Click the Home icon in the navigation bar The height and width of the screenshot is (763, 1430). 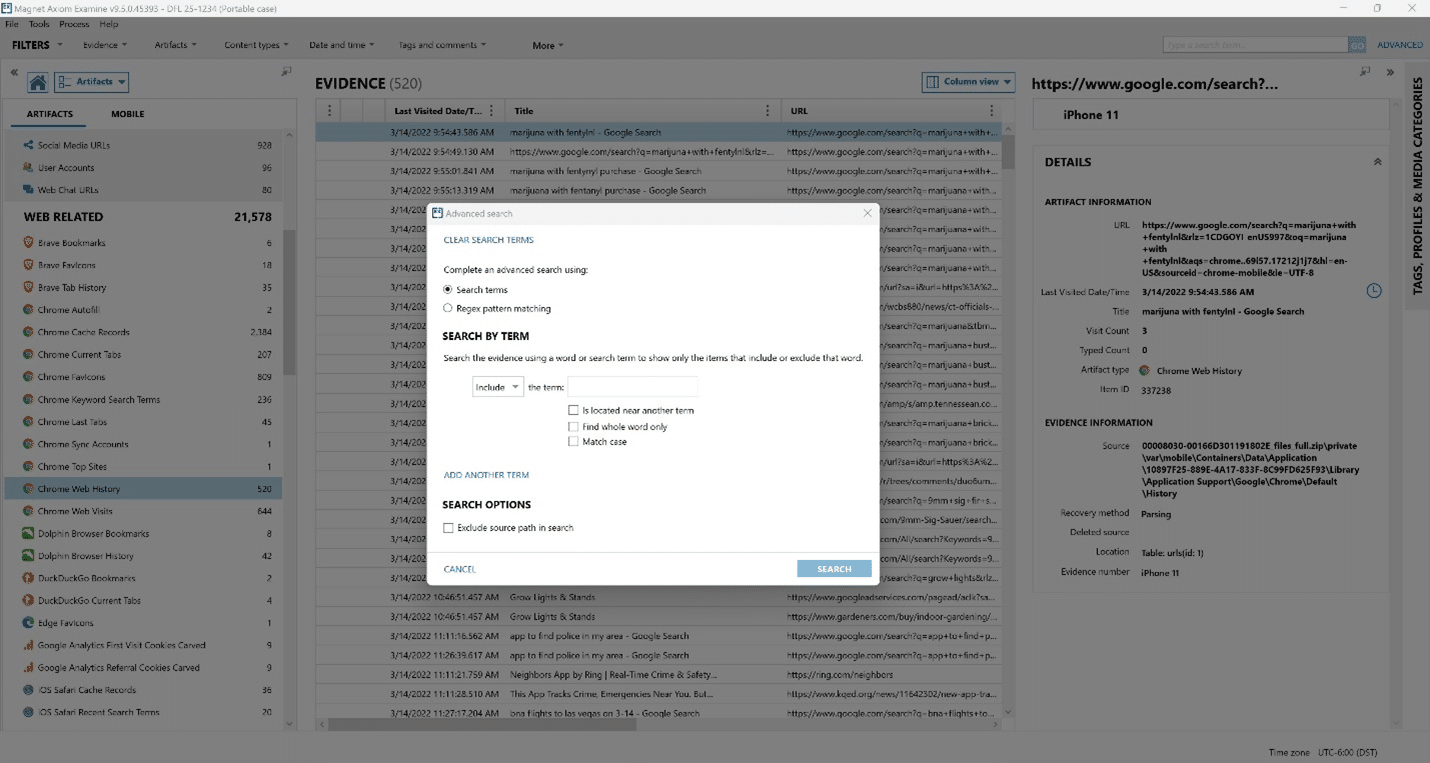tap(40, 81)
